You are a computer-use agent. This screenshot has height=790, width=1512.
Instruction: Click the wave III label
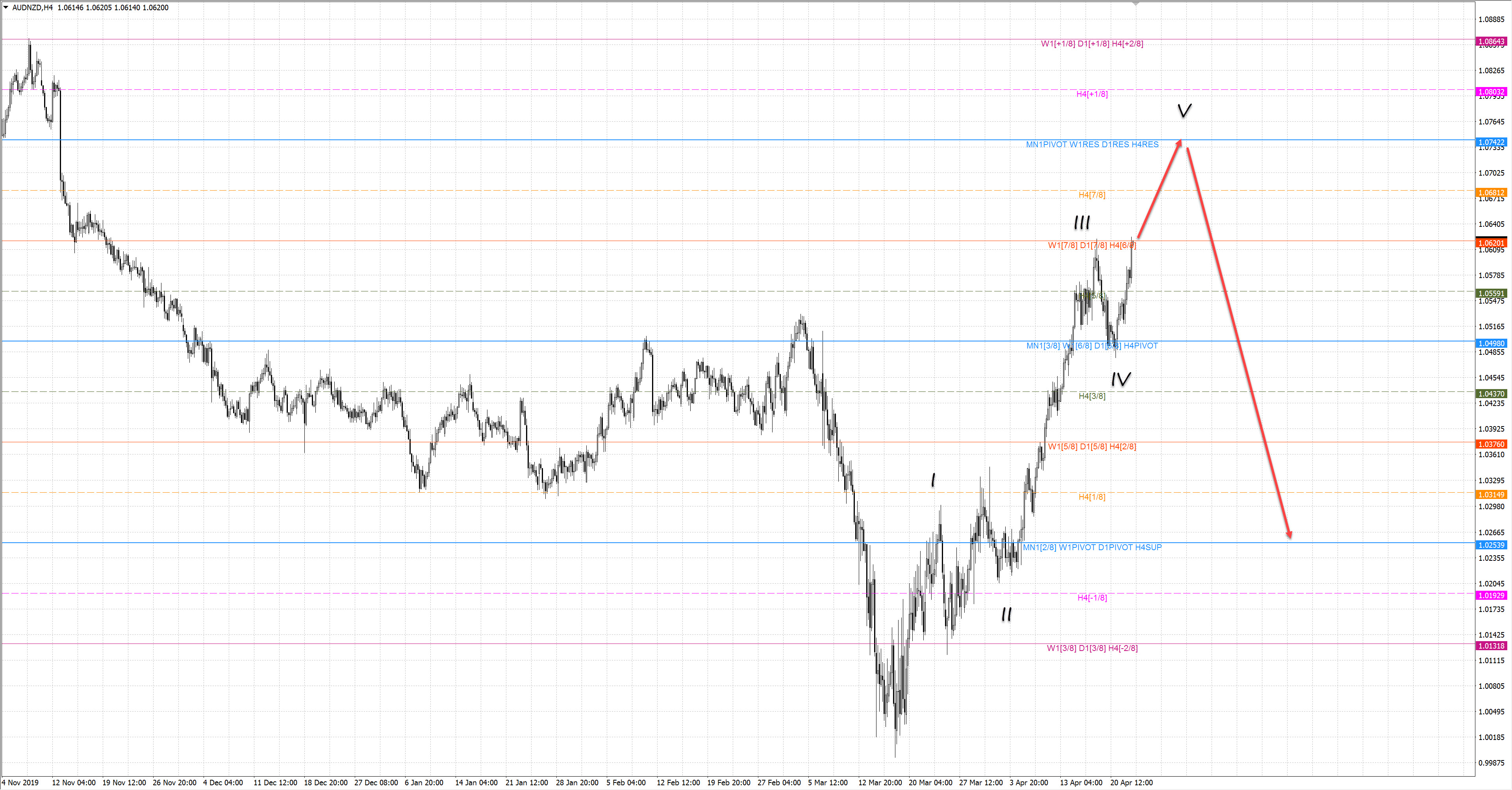click(1082, 223)
